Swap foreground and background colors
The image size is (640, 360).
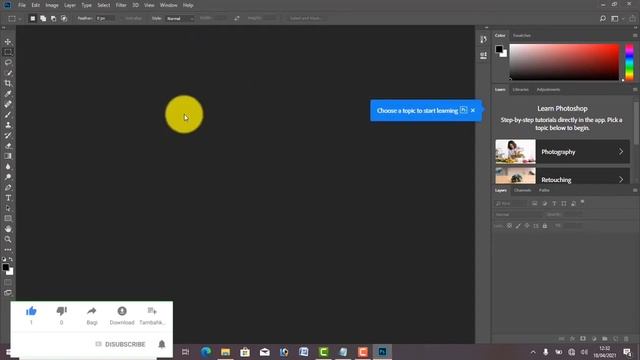pyautogui.click(x=11, y=259)
